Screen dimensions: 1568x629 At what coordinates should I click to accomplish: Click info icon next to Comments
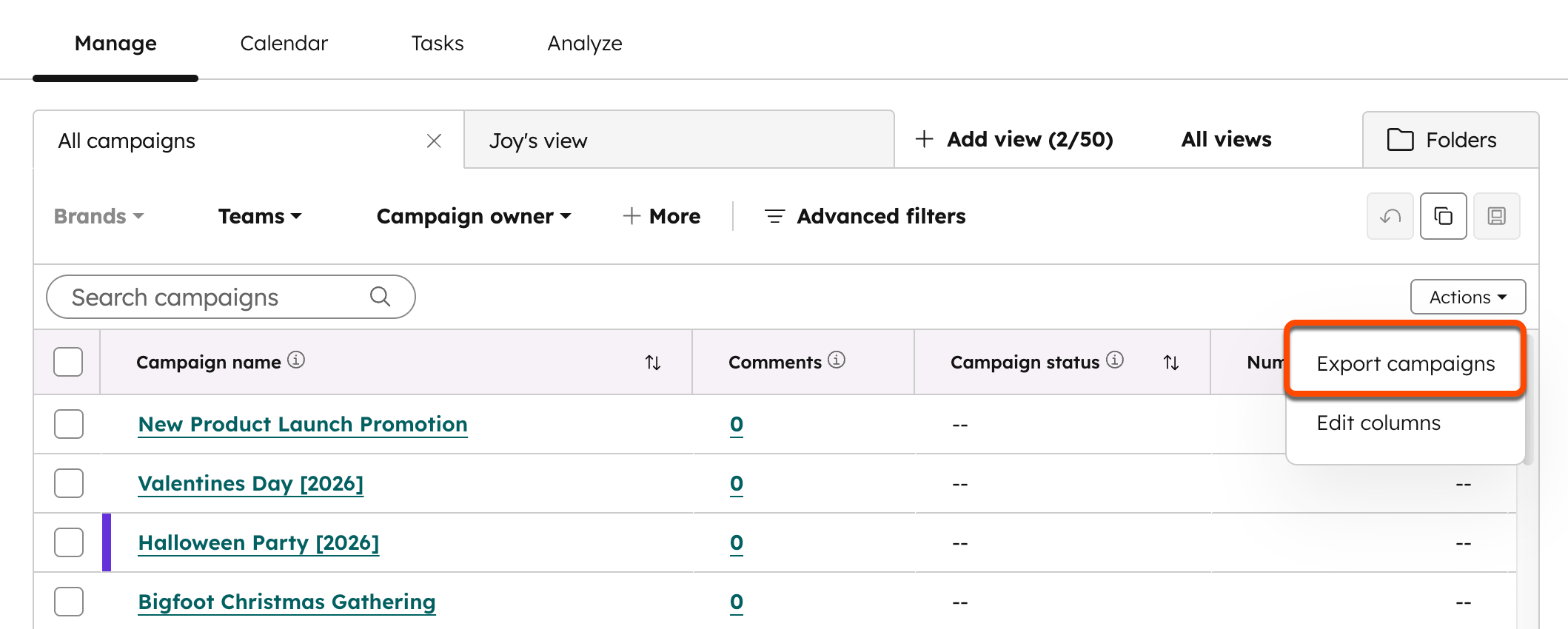837,360
